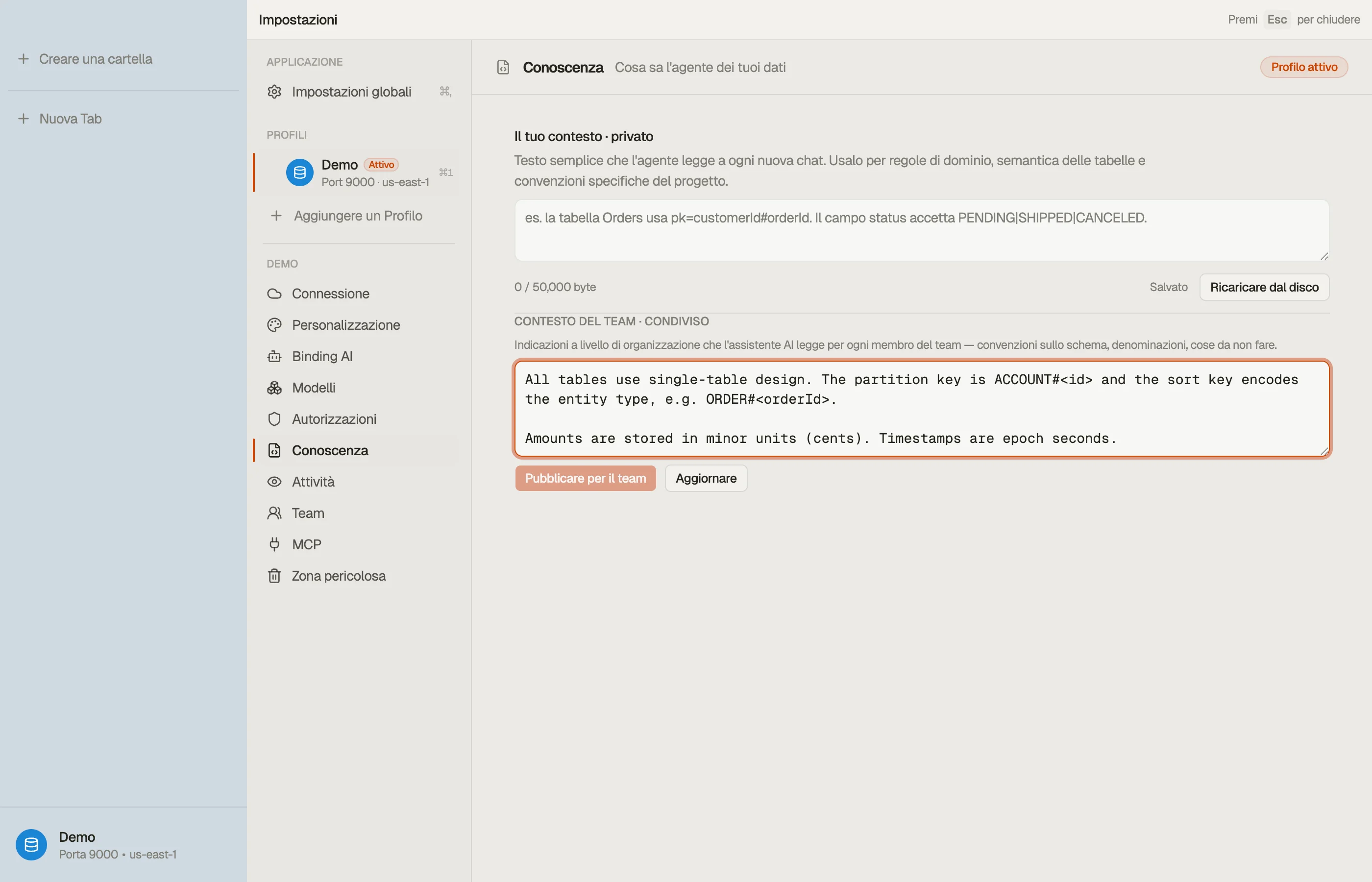
Task: Click the cubes icon for Modelli
Action: (274, 388)
